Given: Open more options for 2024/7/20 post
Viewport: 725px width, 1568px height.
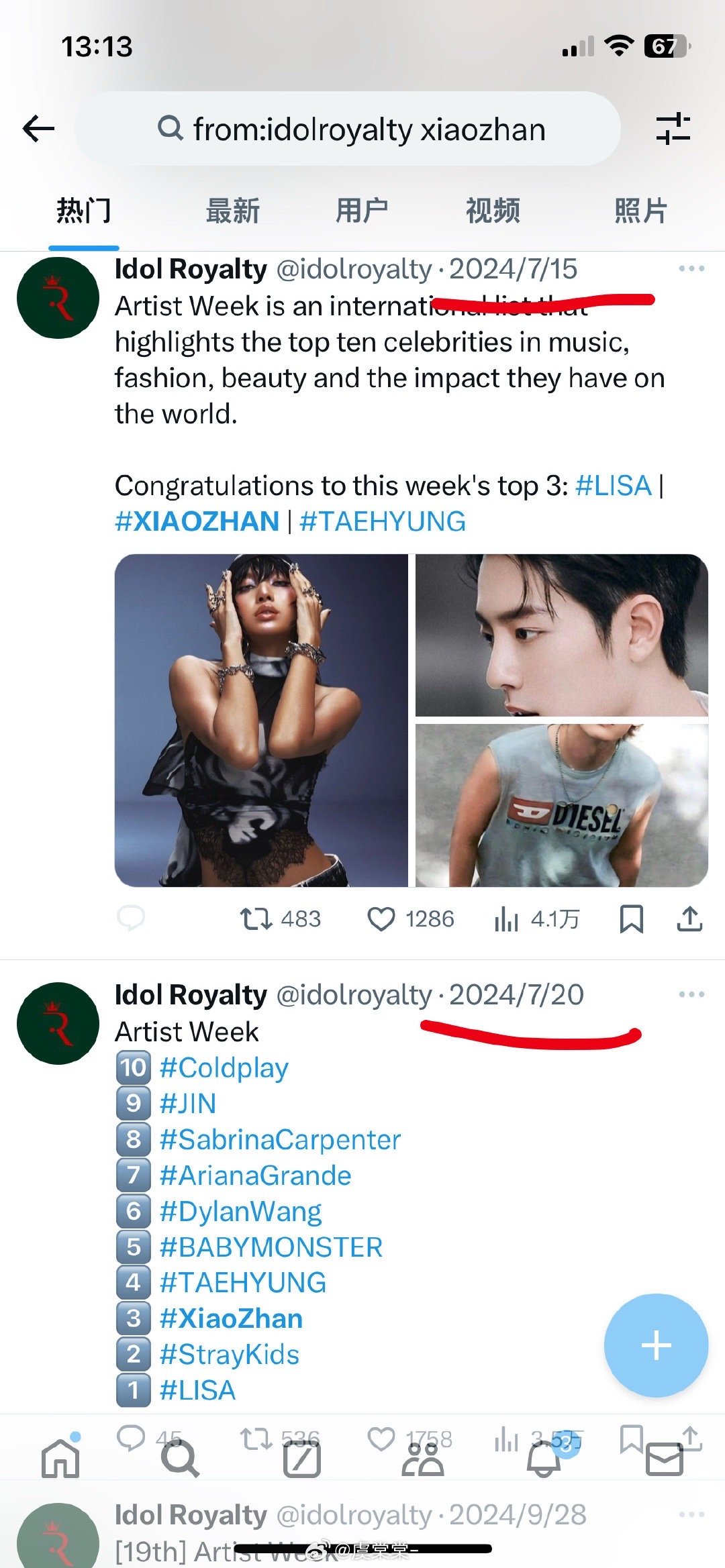Looking at the screenshot, I should 691,994.
